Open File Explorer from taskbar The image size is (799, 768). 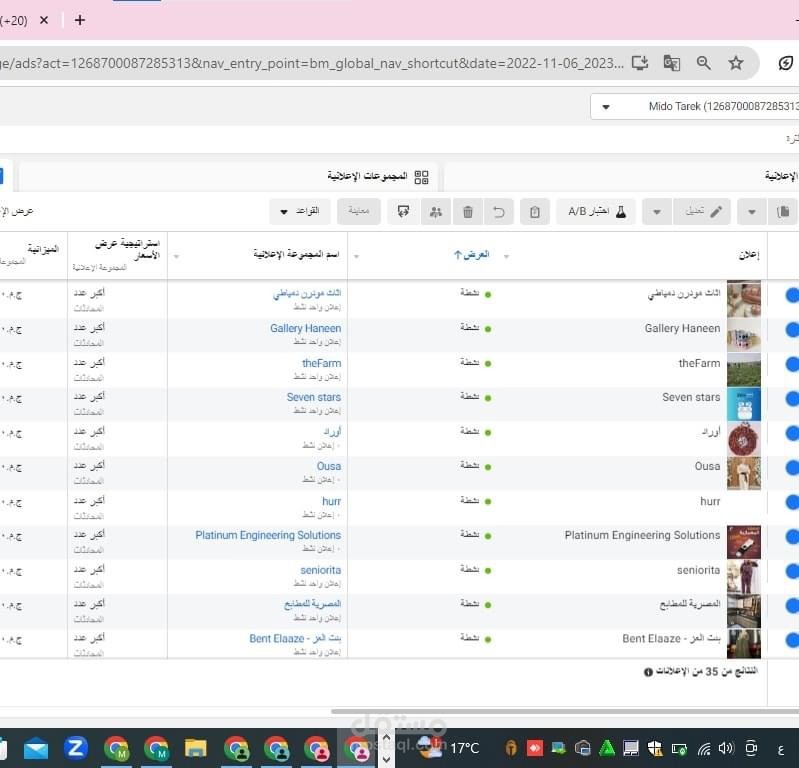tap(196, 749)
